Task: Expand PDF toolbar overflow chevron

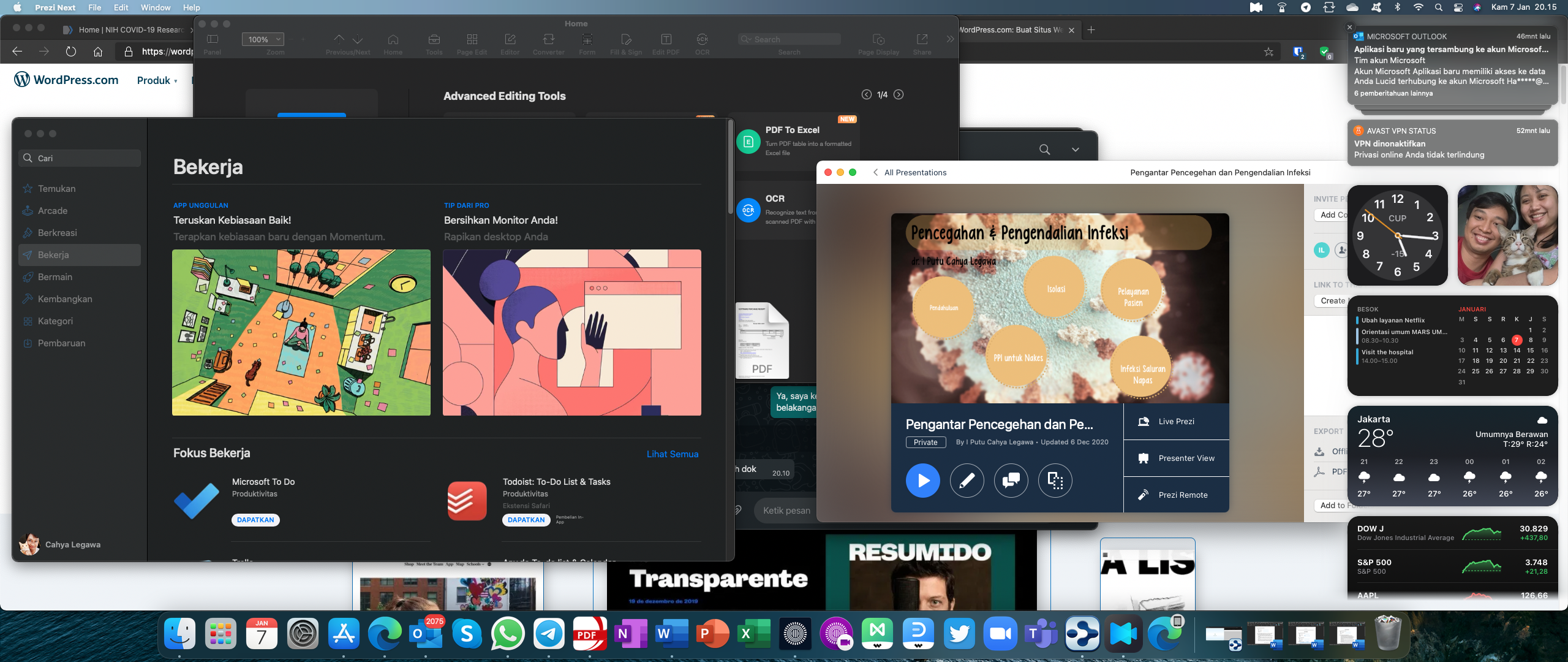Action: tap(950, 39)
